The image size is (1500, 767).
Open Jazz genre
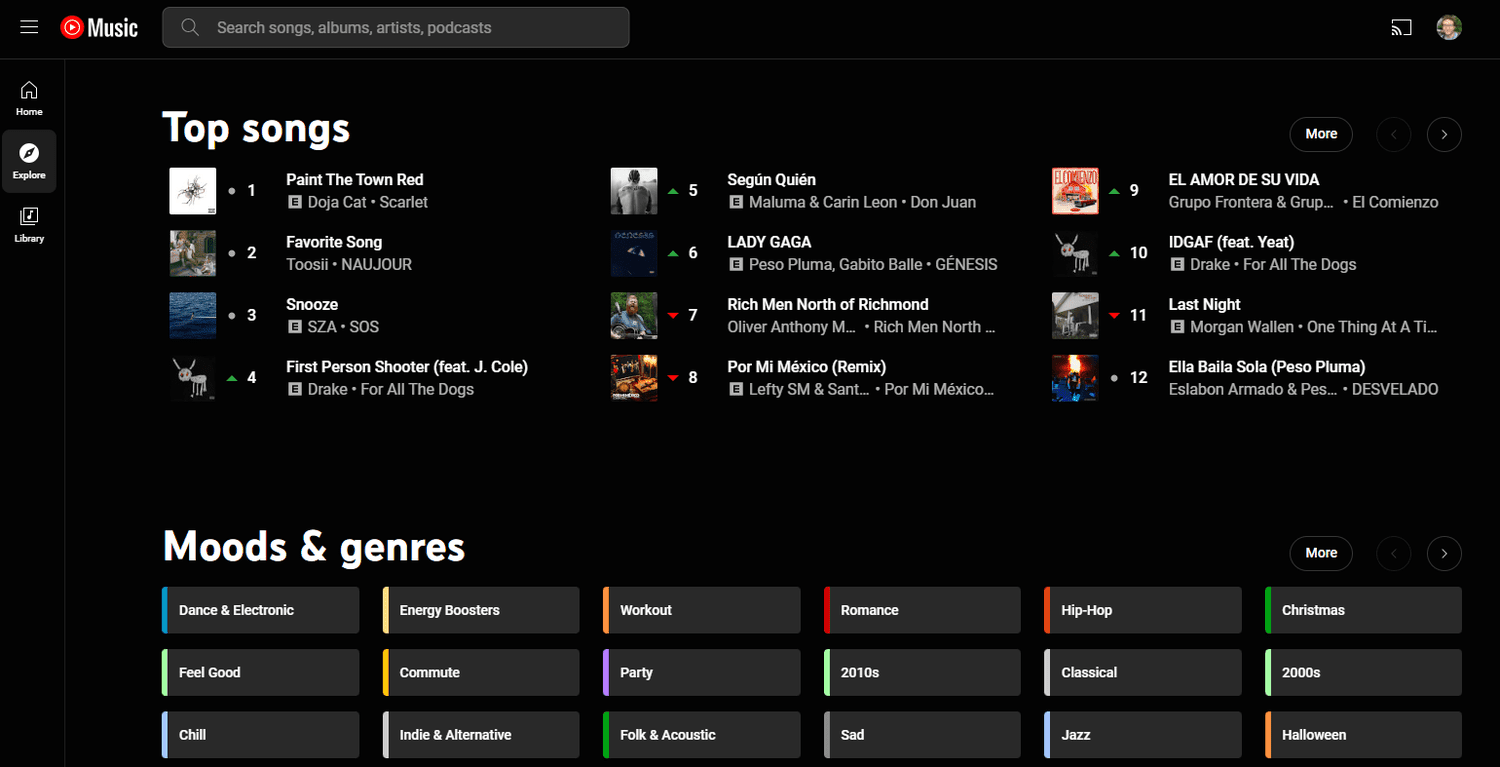coord(1143,735)
